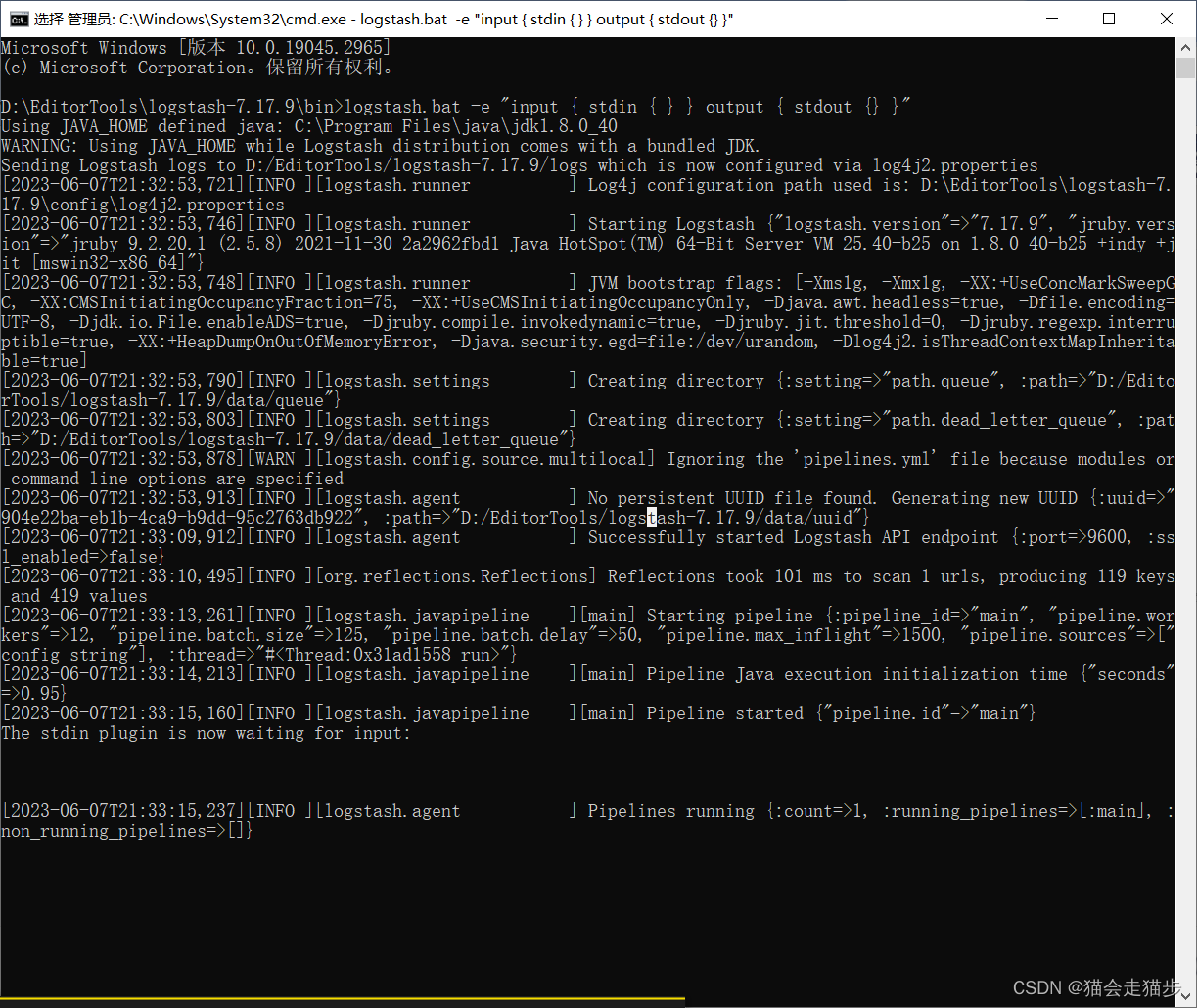
Task: Click the Pipelines running log entry
Action: click(x=685, y=810)
